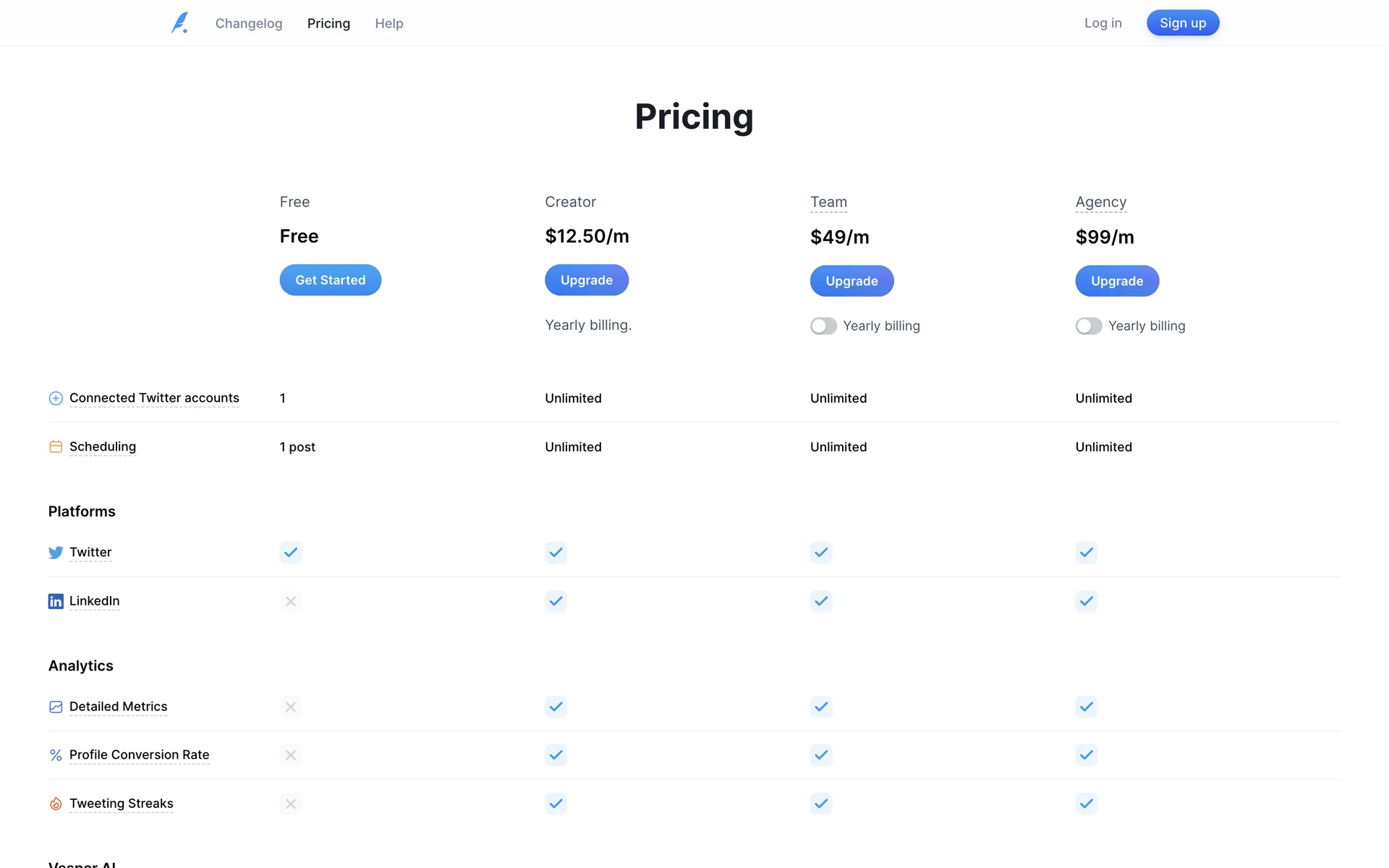Click the percent icon beside Profile Conversion Rate
This screenshot has width=1389, height=868.
56,755
